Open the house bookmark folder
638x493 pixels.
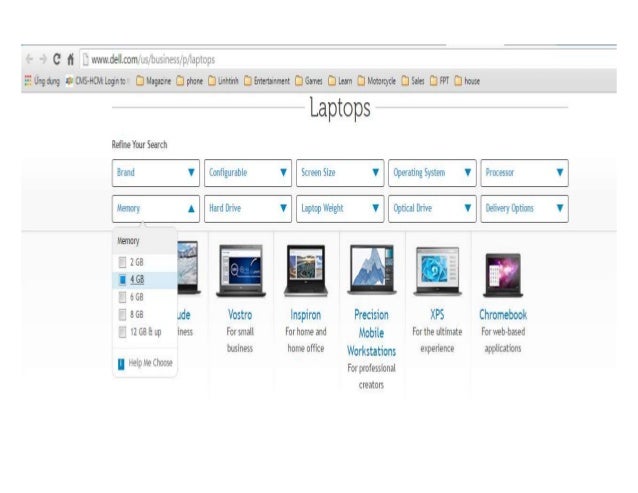pos(467,81)
